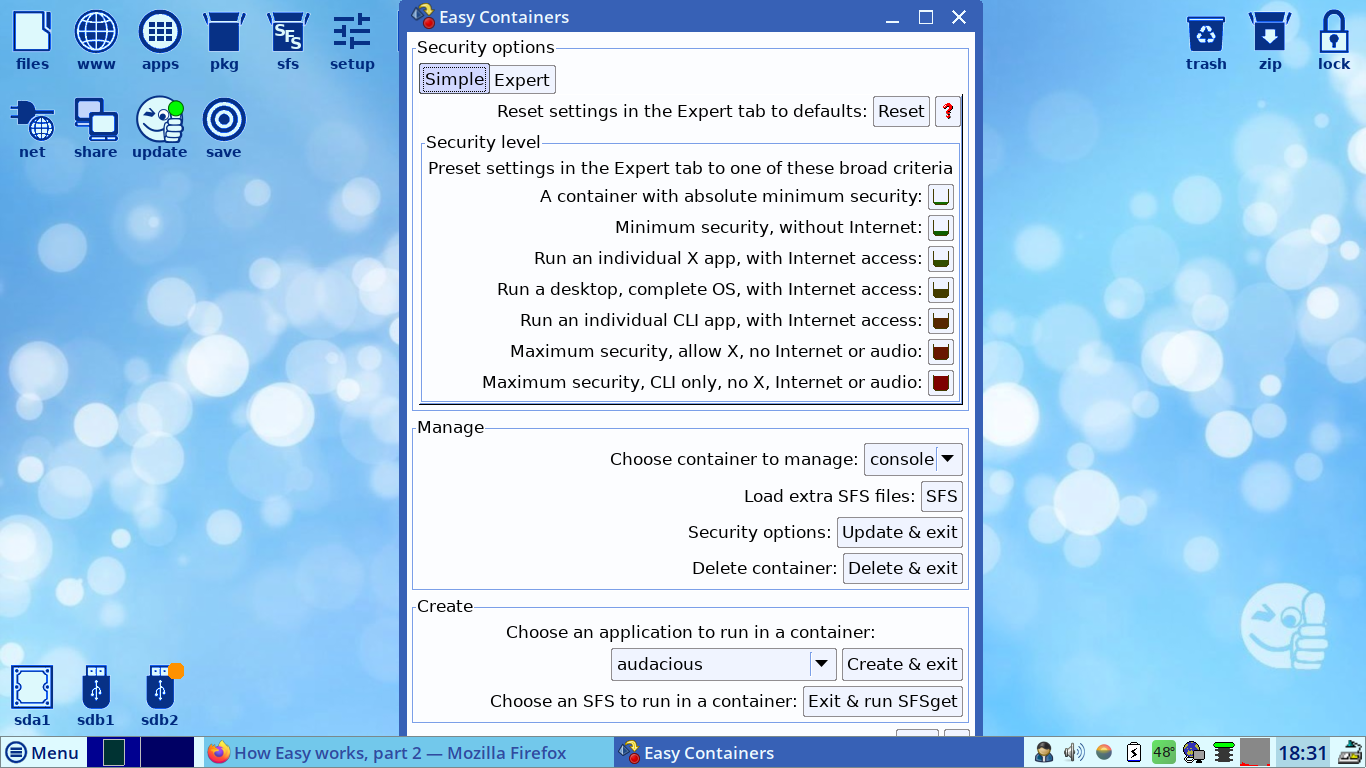
Task: Click the speaker volume tray icon
Action: point(1074,752)
